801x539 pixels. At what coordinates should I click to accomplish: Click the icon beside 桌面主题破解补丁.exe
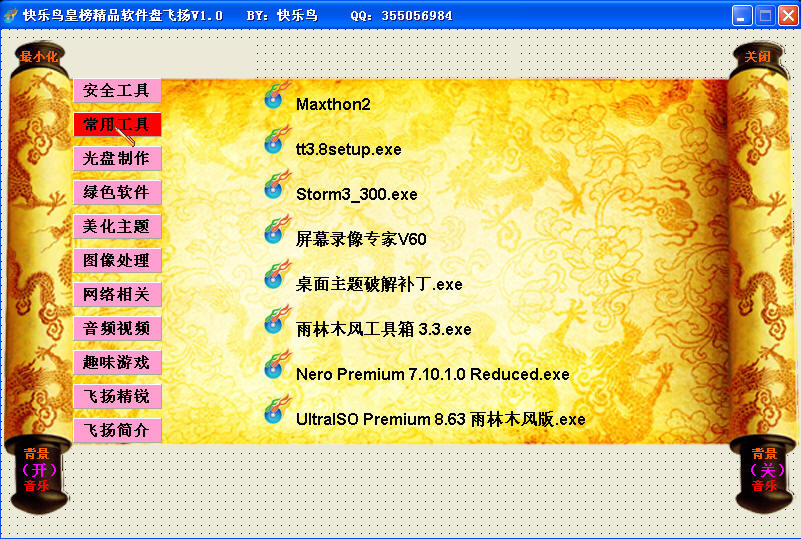(277, 275)
